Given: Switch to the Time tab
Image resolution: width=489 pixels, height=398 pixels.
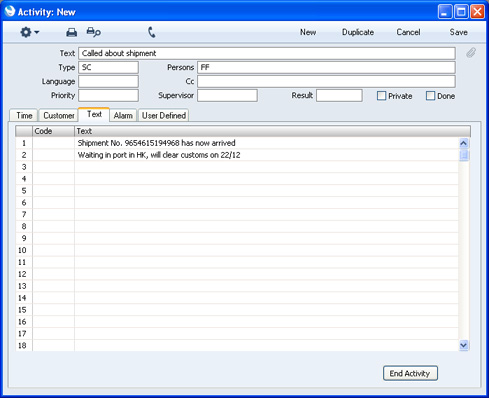Looking at the screenshot, I should pos(24,115).
